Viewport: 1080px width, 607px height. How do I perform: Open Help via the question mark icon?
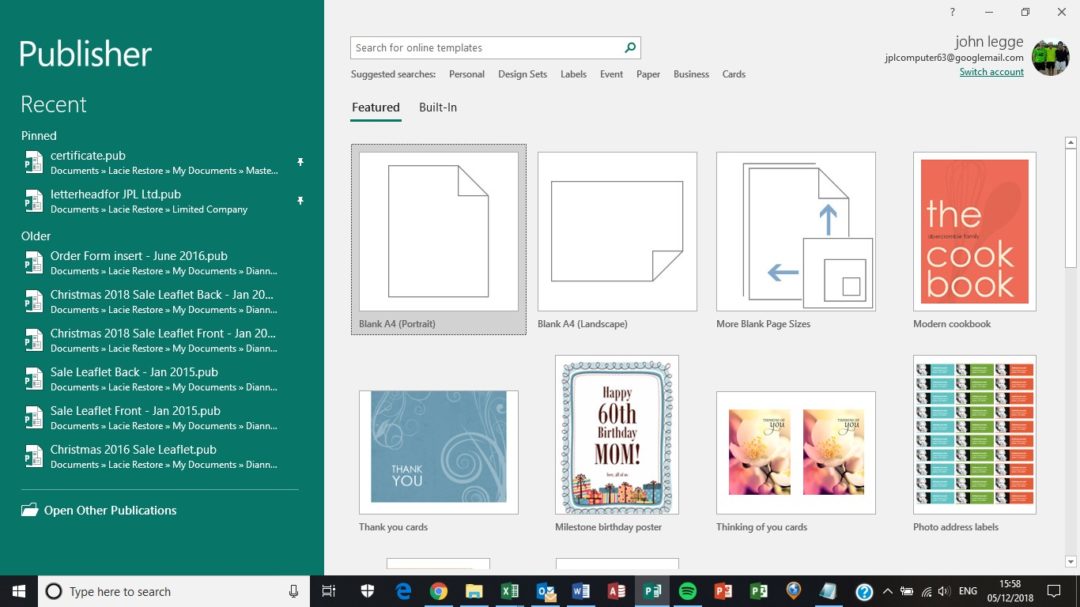(x=951, y=12)
